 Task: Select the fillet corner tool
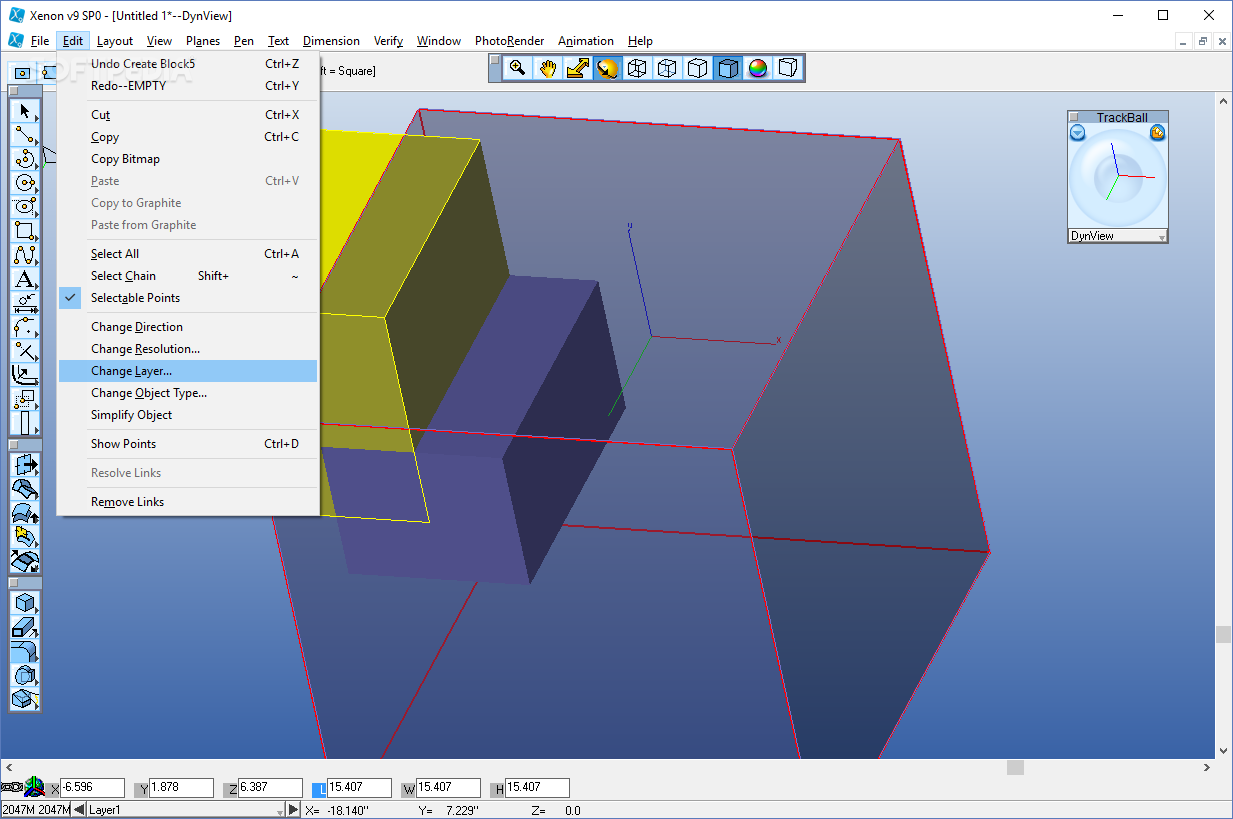click(x=24, y=327)
